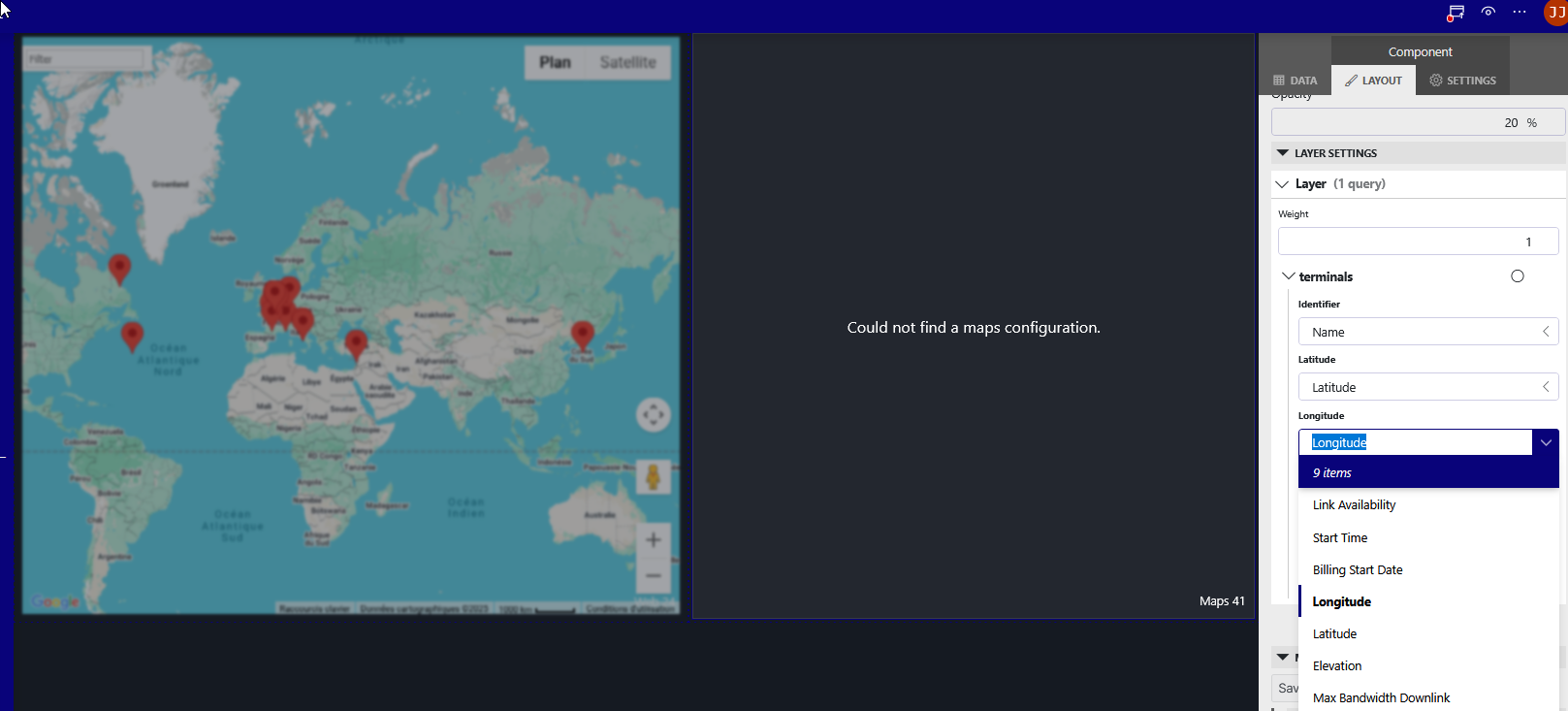Click the 'Could not find a maps configuration.' message
The width and height of the screenshot is (1568, 711).
[x=974, y=328]
